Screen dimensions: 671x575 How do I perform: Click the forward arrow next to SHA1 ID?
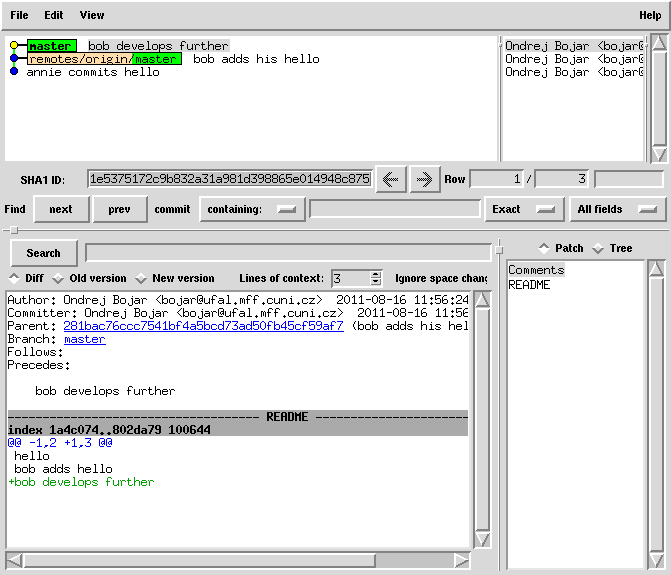point(425,179)
